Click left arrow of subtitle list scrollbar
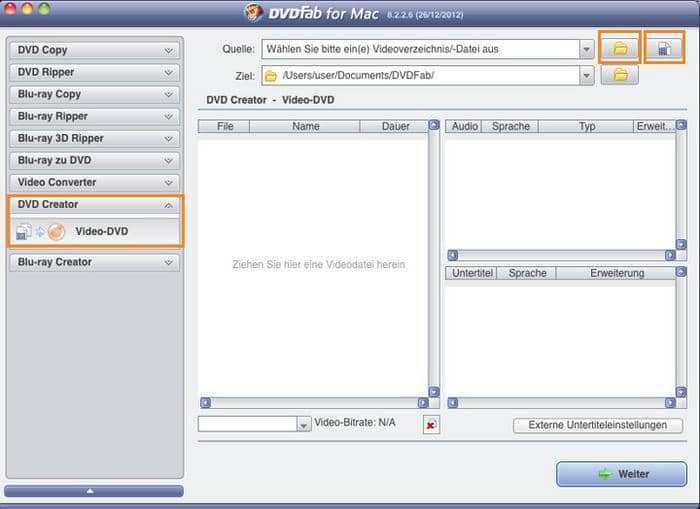700x509 pixels. 453,403
